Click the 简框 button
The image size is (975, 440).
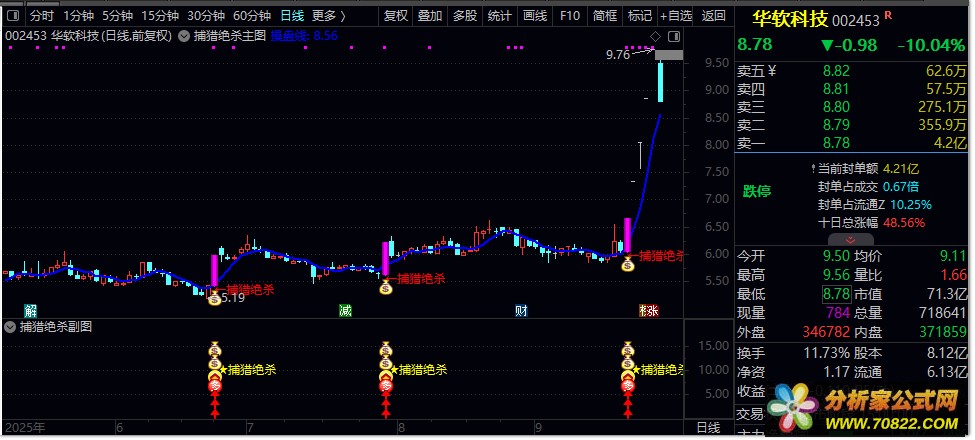coord(605,16)
